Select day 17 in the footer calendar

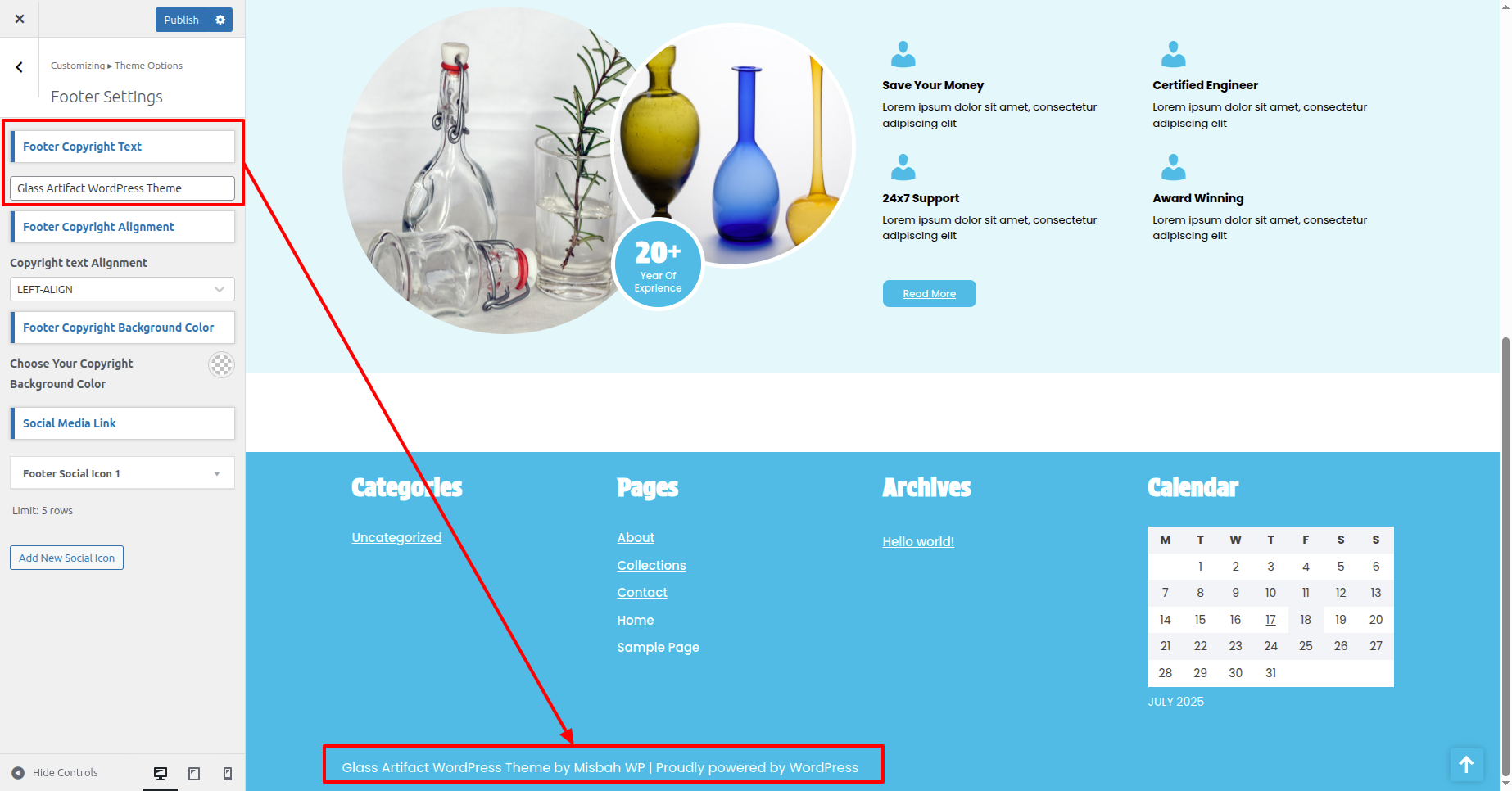pyautogui.click(x=1270, y=620)
